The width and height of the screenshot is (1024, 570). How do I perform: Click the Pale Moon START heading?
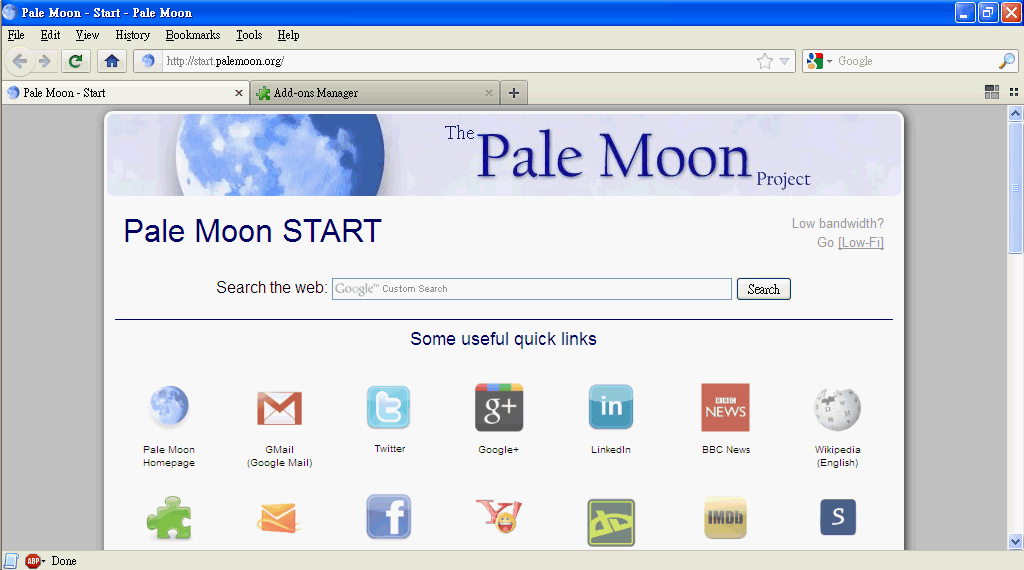[x=253, y=231]
